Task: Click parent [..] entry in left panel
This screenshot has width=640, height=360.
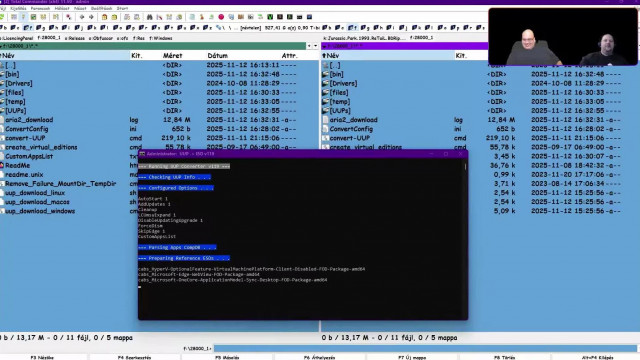Action: 10,65
